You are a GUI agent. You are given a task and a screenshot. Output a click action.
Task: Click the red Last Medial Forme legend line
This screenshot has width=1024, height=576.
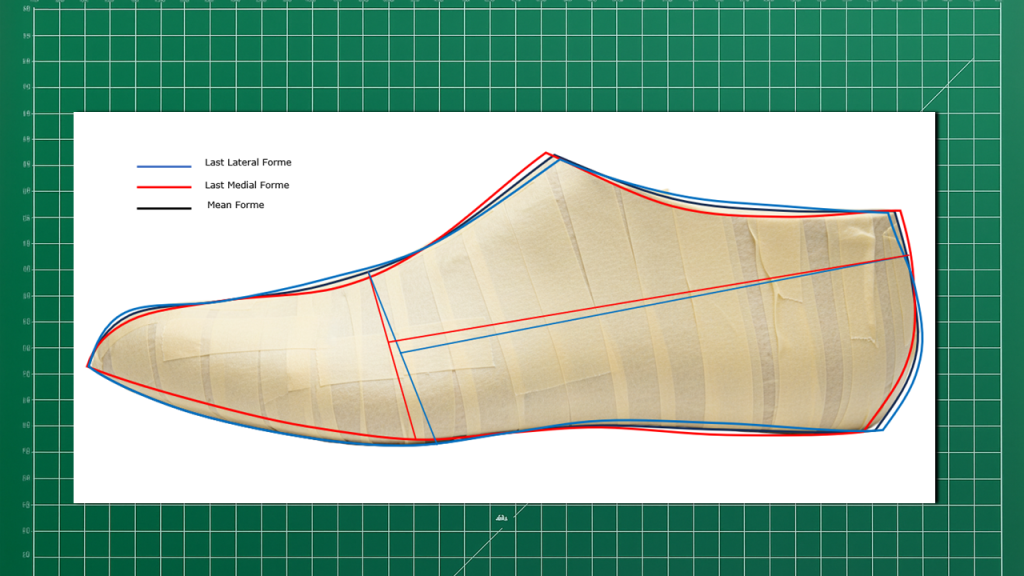tap(164, 187)
